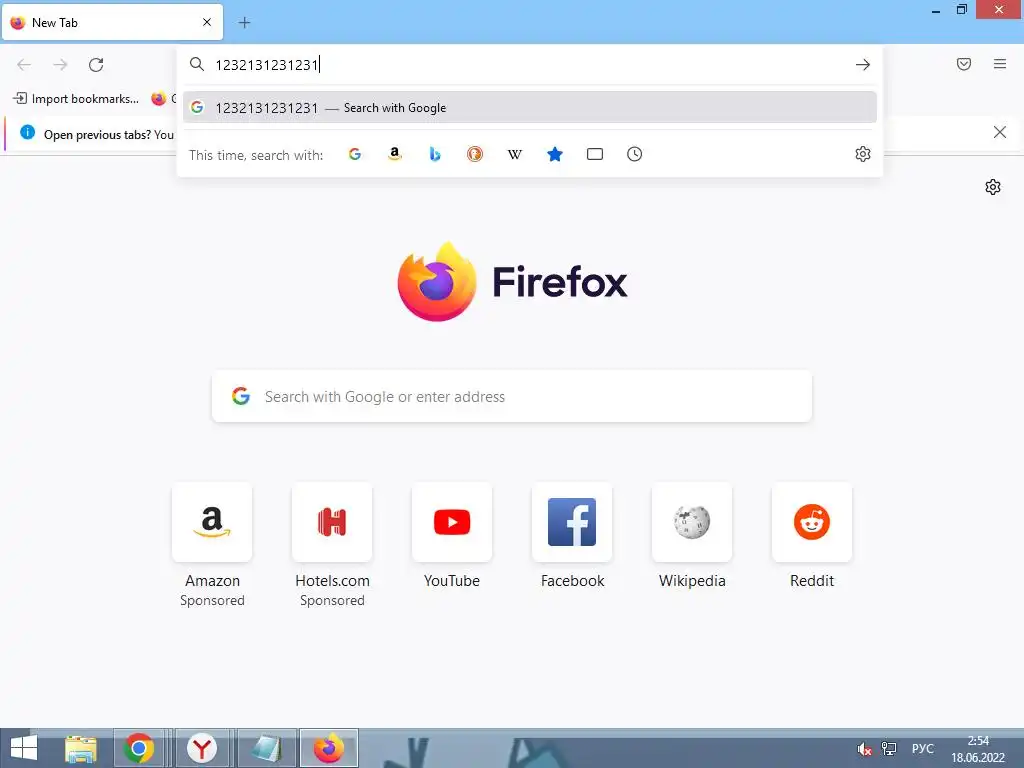Open the Firefox application menu
Viewport: 1024px width, 768px height.
click(x=999, y=64)
